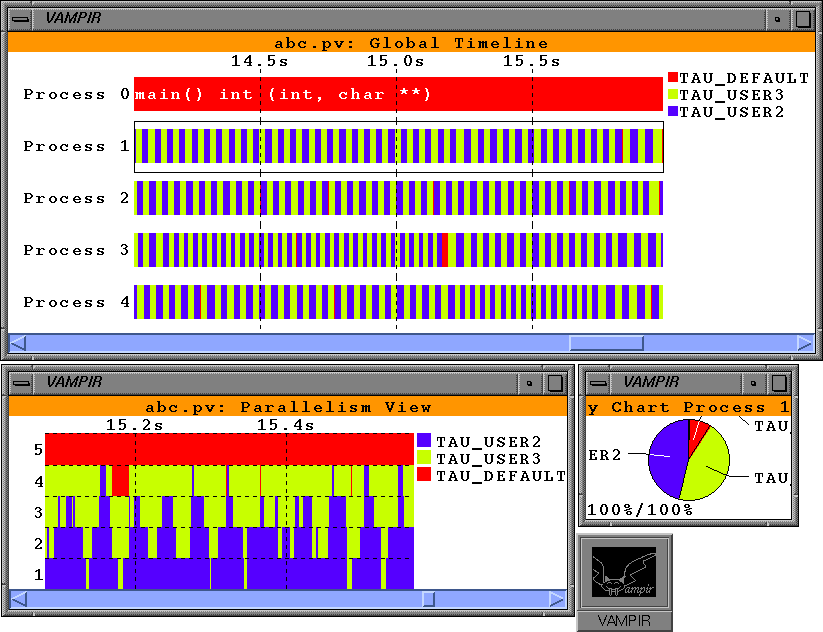Click the "ER2" pie chart label
Image resolution: width=823 pixels, height=632 pixels.
(x=605, y=455)
